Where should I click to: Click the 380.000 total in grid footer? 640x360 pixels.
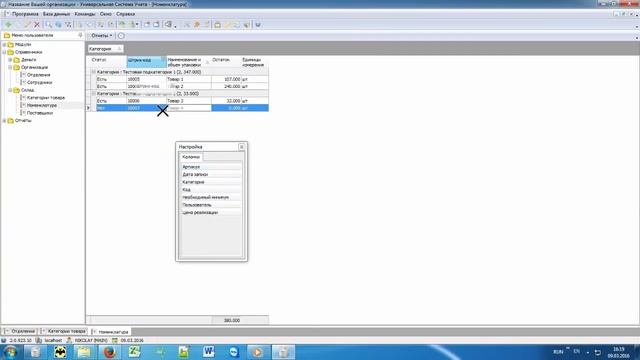232,320
